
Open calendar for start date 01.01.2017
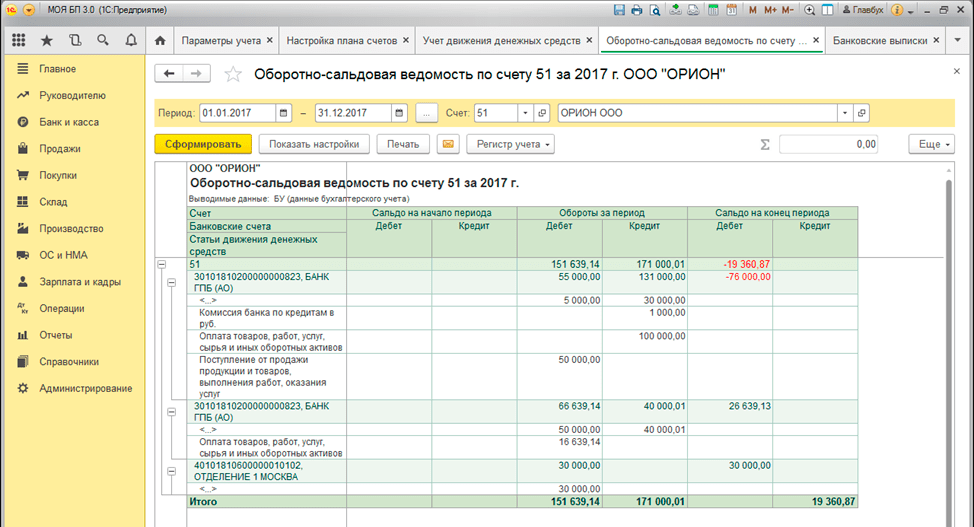click(x=284, y=113)
